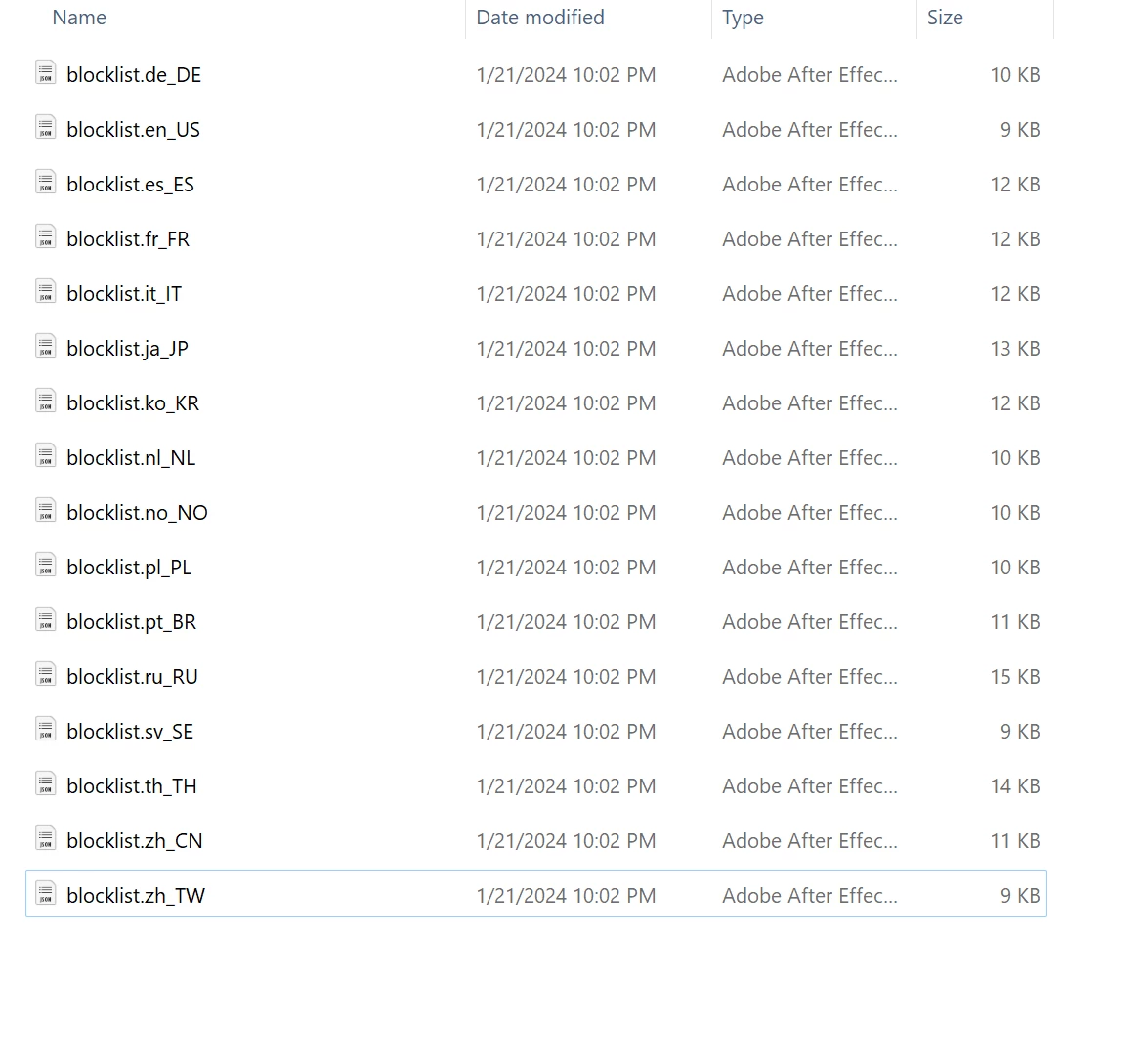Click the file icon for blocklist.nl_NL
Viewport: 1148px width, 1057px height.
click(x=45, y=456)
